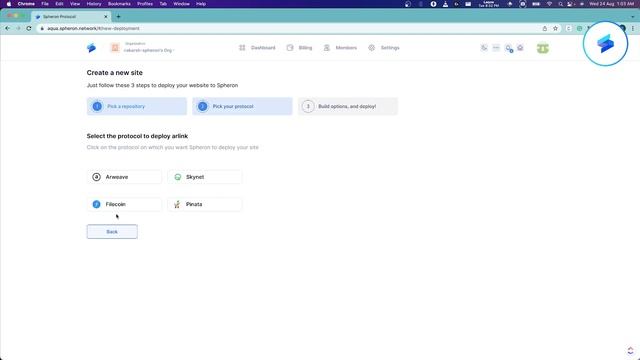Click the Arweave logo icon
The image size is (640, 360).
[96, 177]
